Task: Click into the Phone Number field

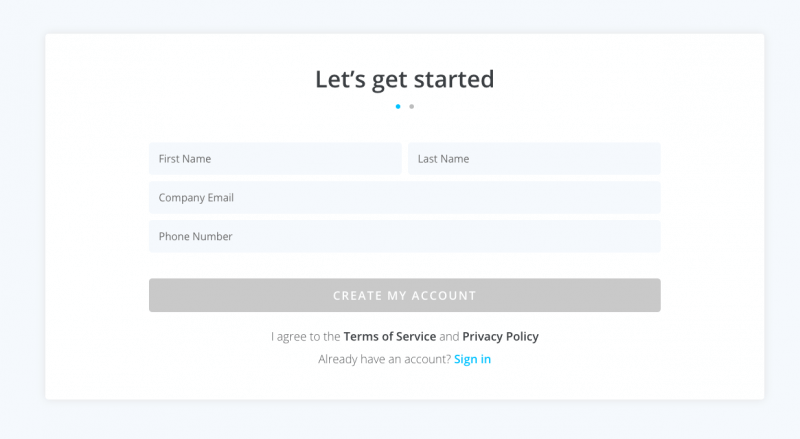Action: 404,237
